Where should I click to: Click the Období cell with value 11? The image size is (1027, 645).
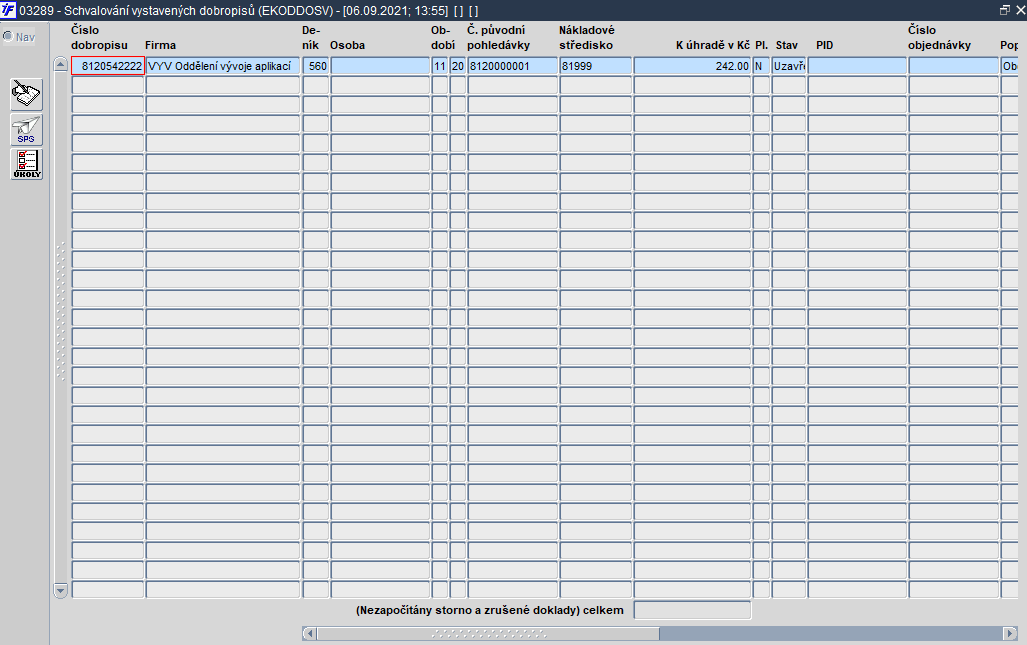tap(440, 66)
